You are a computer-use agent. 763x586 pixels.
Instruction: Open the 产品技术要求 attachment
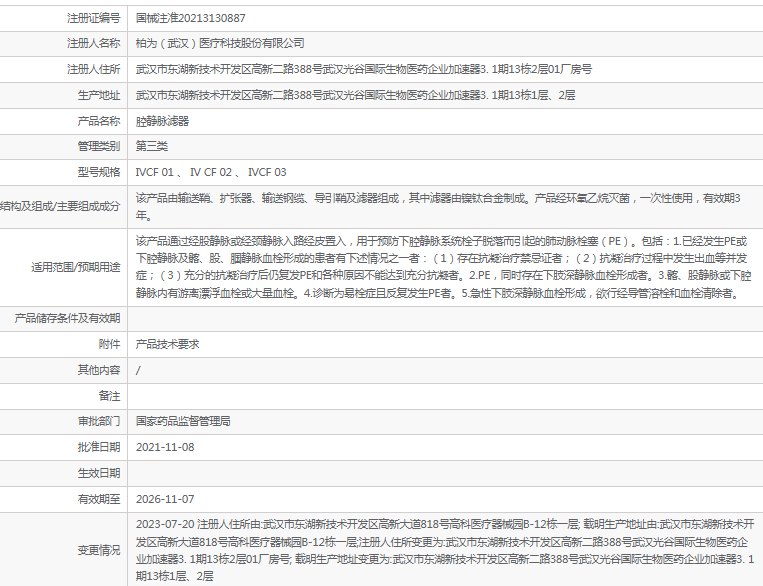(x=167, y=344)
